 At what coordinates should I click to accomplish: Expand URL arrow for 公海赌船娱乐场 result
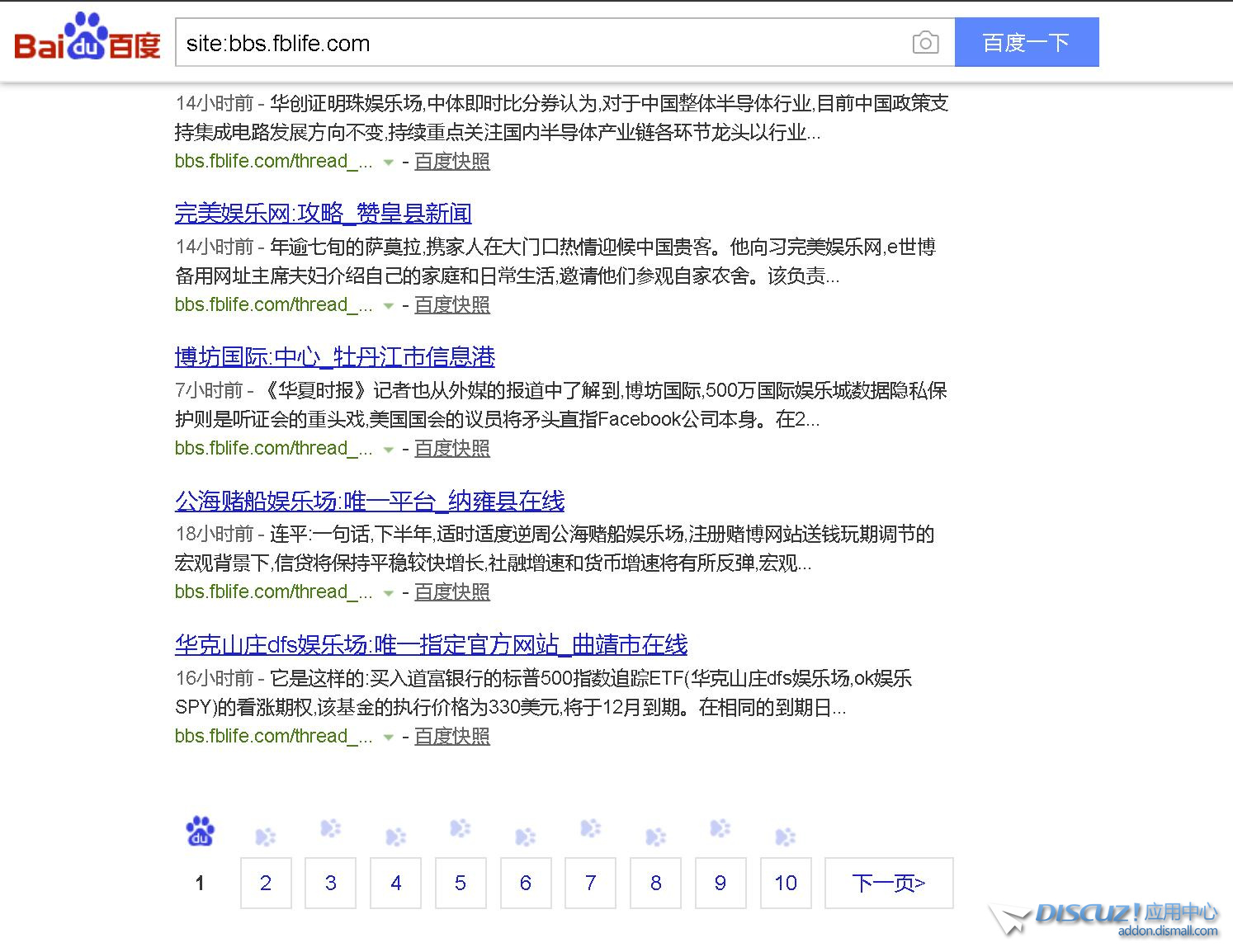(x=388, y=593)
